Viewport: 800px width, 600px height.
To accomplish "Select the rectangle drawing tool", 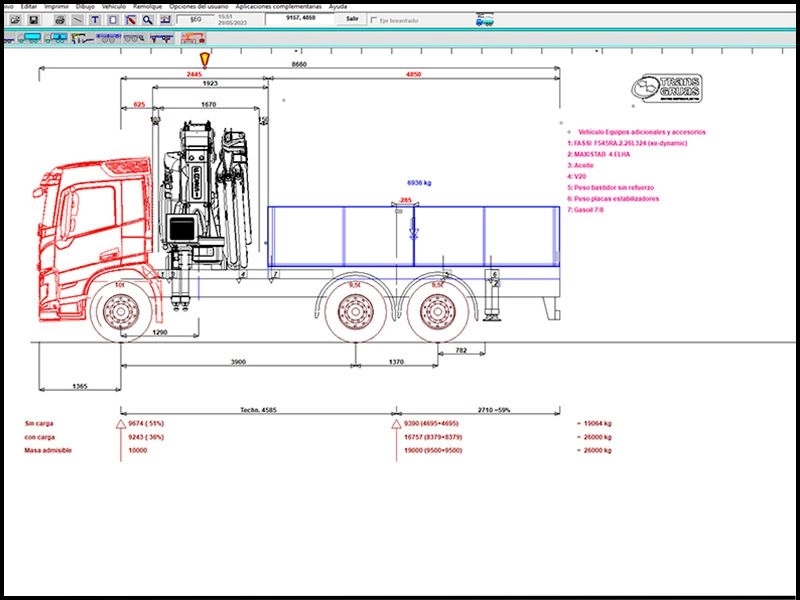I will click(112, 19).
